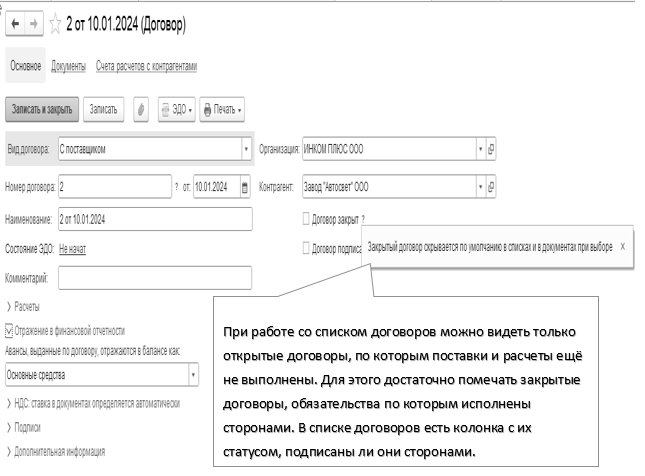This screenshot has height=476, width=645.
Task: Open the organization ИНКОМ ПЛЮС ООО card icon
Action: point(491,149)
